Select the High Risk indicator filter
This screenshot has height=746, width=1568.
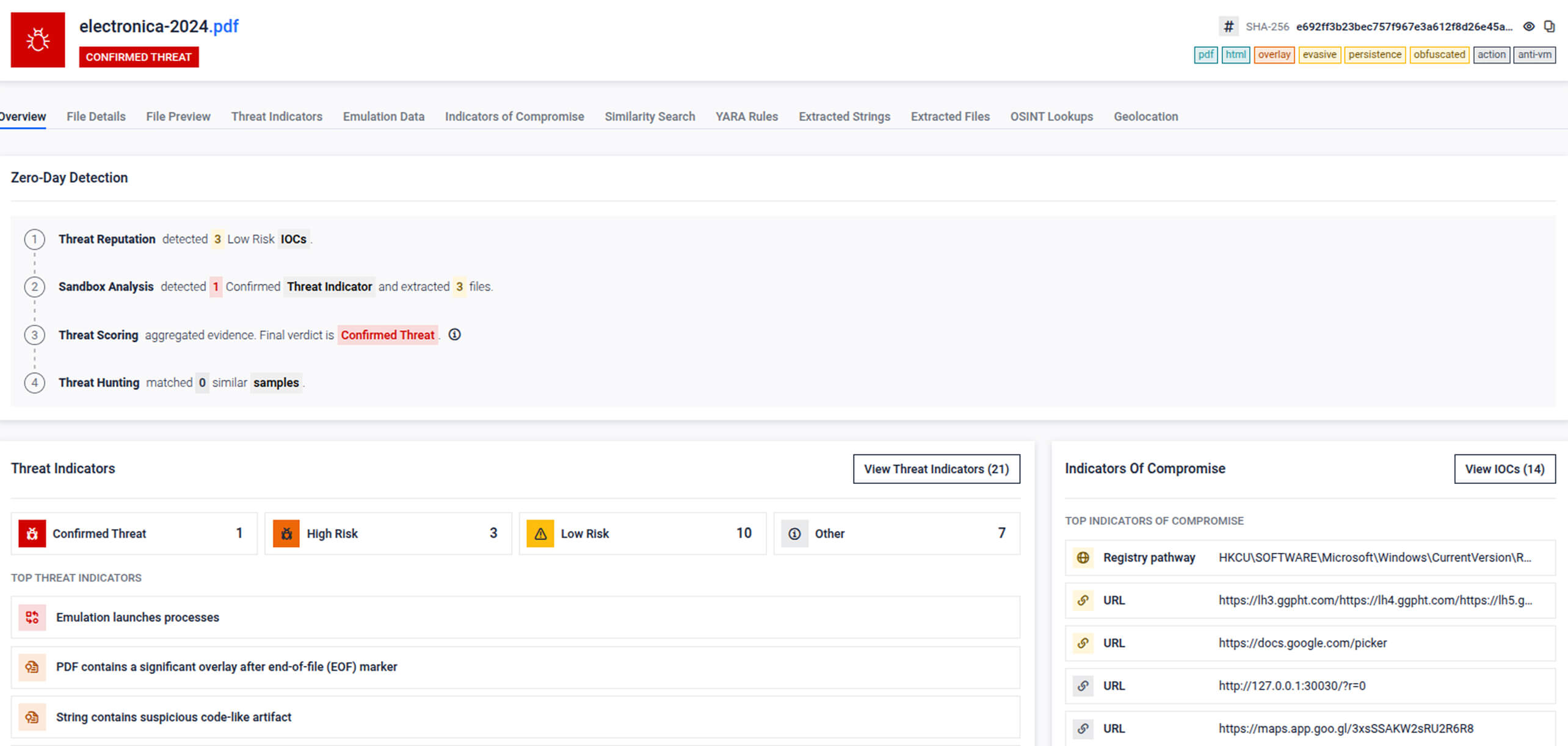point(388,533)
